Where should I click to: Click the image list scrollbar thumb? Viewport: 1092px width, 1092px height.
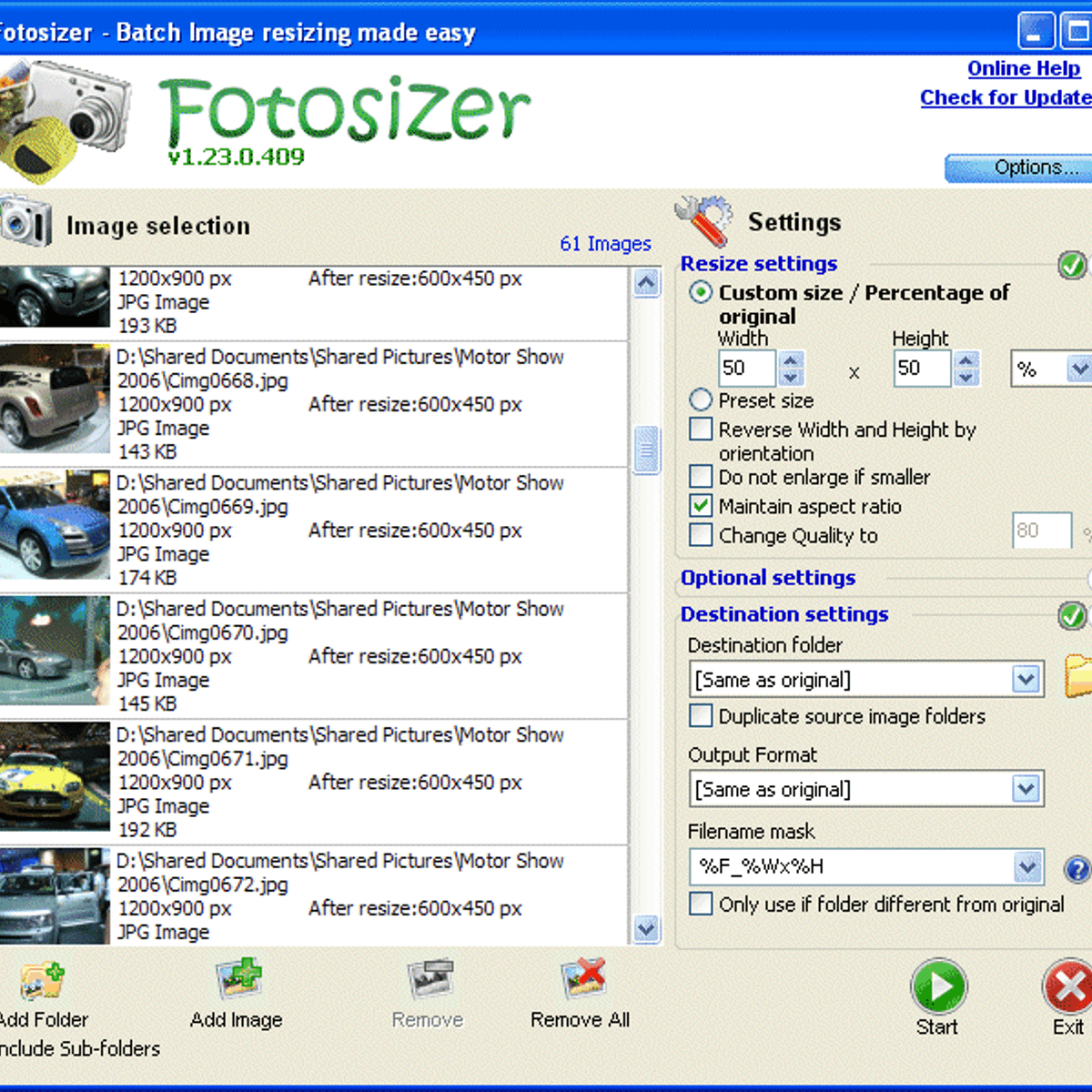[646, 450]
